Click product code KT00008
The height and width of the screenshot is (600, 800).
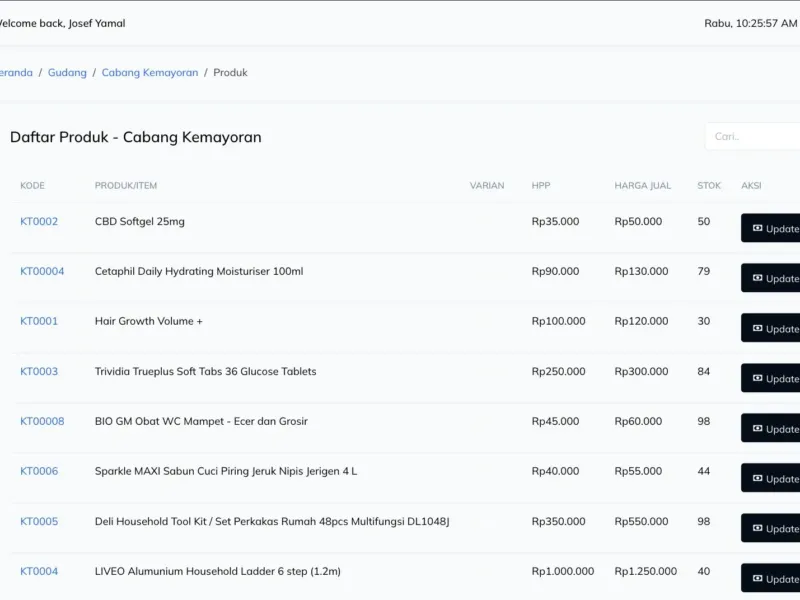pyautogui.click(x=42, y=422)
